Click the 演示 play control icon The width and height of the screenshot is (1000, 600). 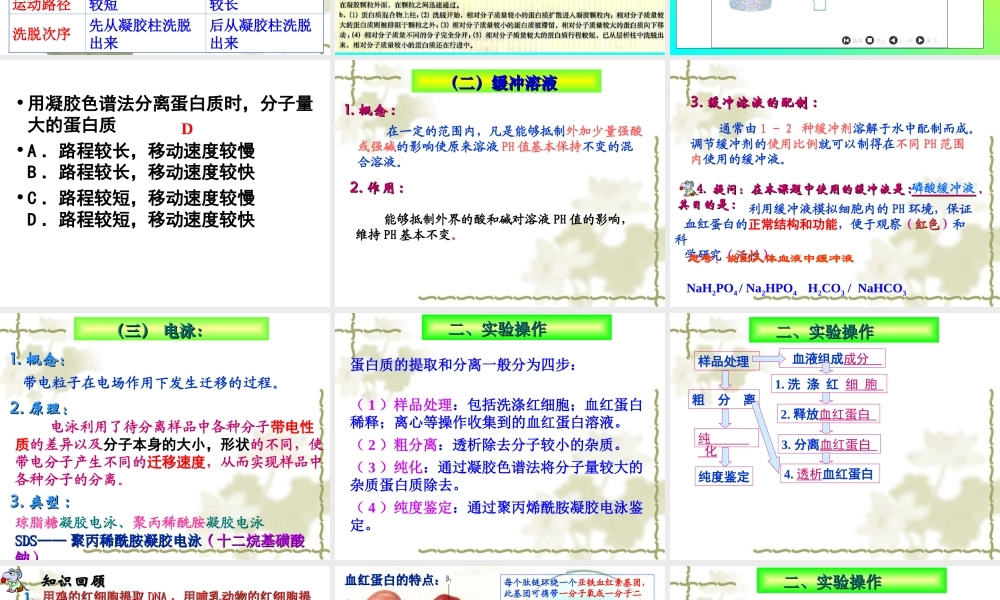(x=918, y=41)
